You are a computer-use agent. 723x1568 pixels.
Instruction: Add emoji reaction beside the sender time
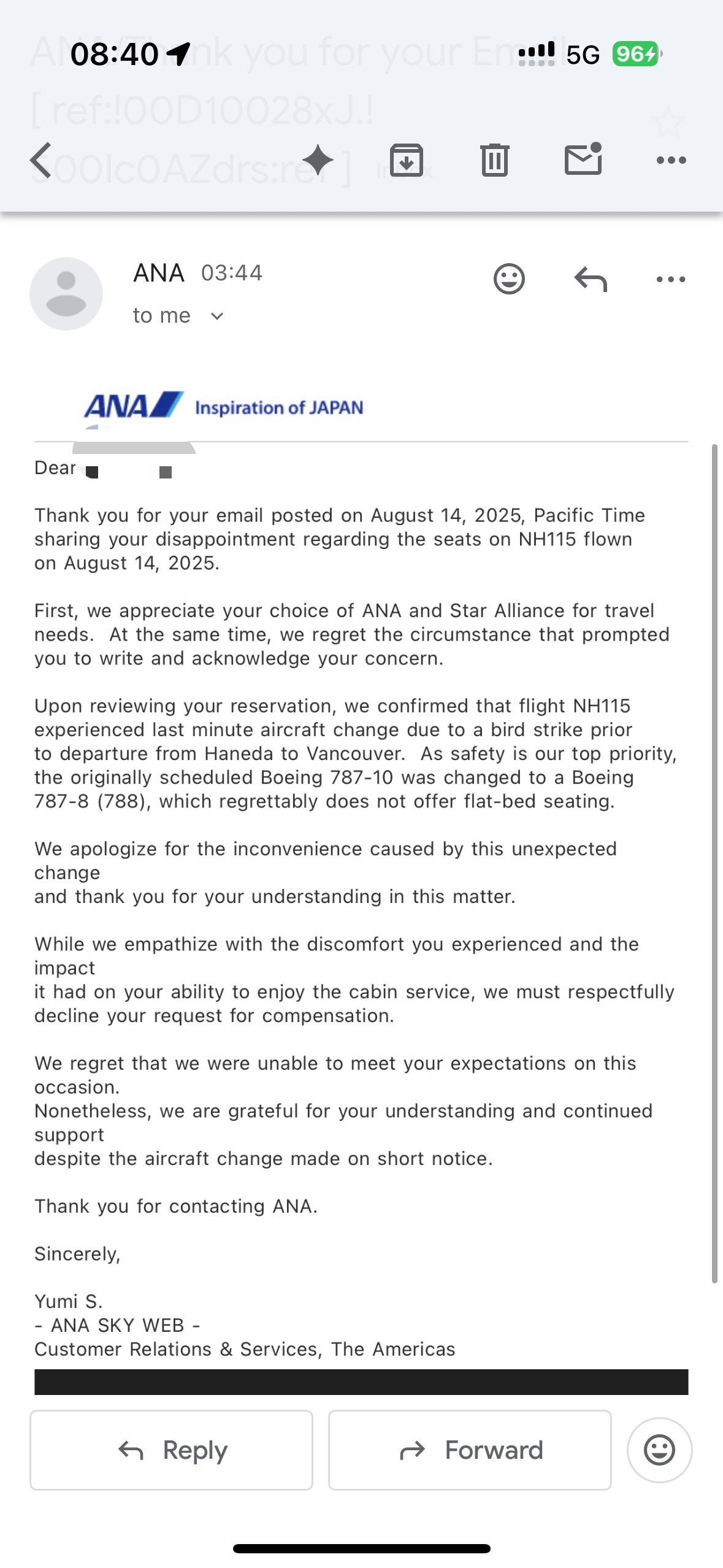(509, 280)
